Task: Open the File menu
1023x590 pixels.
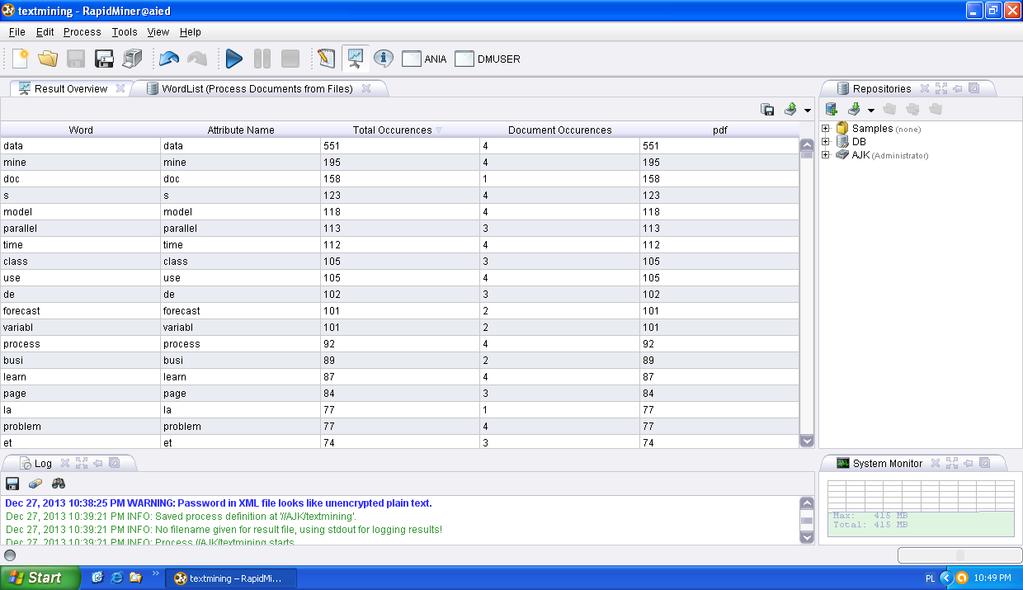Action: point(17,32)
